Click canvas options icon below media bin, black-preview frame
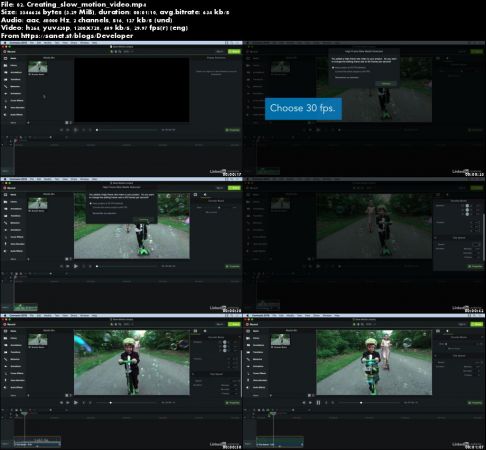The height and width of the screenshot is (450, 486). [x=67, y=123]
